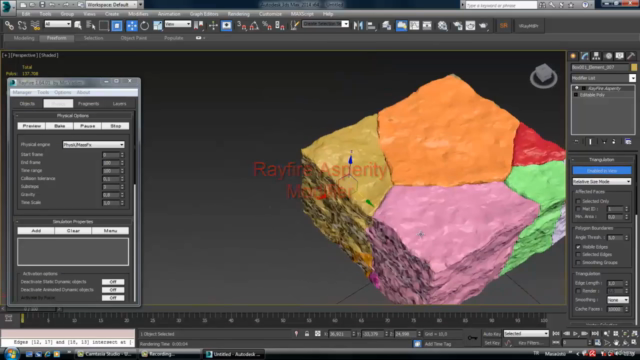
Task: Click the Enabled in View button
Action: [602, 171]
